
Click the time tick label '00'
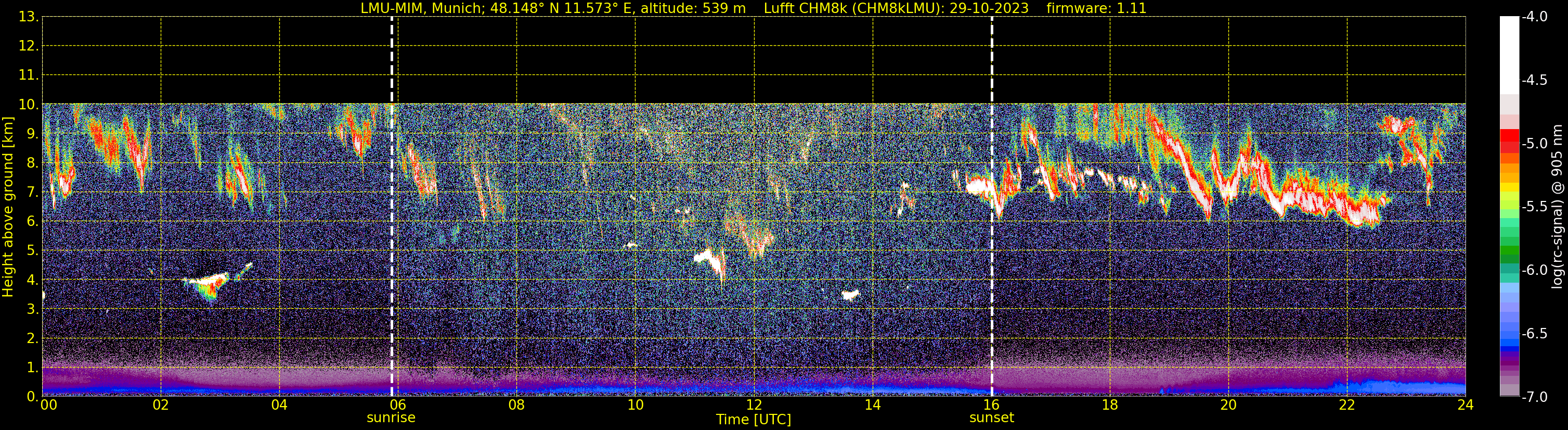pos(49,405)
